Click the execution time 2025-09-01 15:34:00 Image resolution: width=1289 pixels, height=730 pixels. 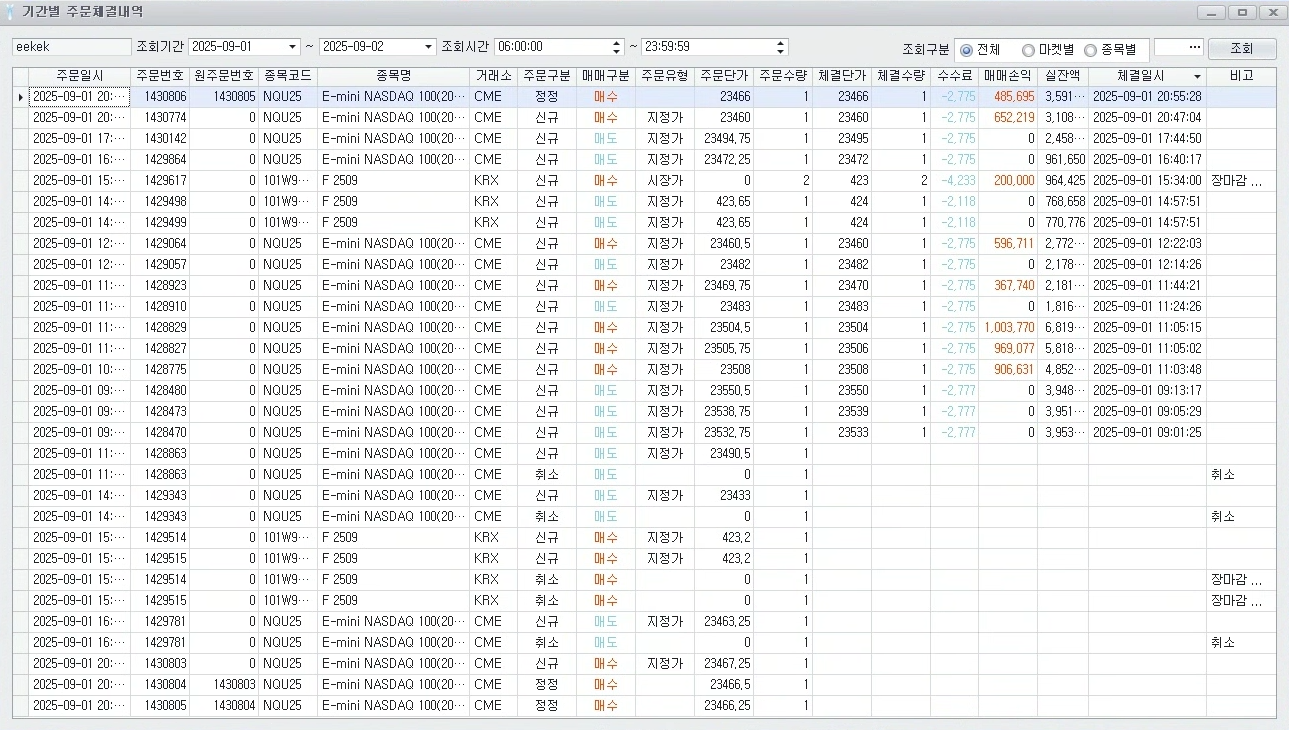[x=1147, y=181]
